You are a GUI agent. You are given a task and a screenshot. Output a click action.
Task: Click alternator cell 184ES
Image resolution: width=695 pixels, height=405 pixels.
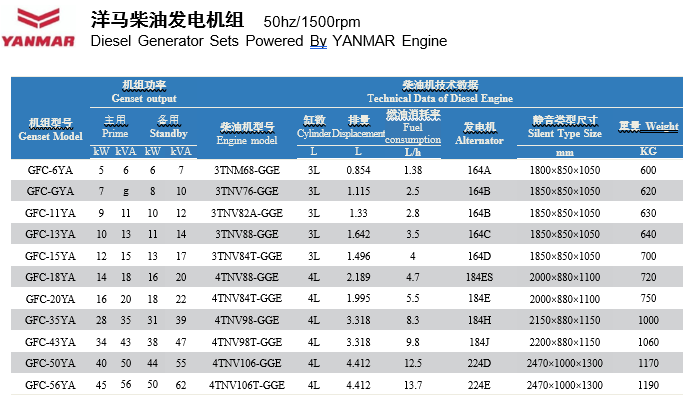click(x=479, y=277)
